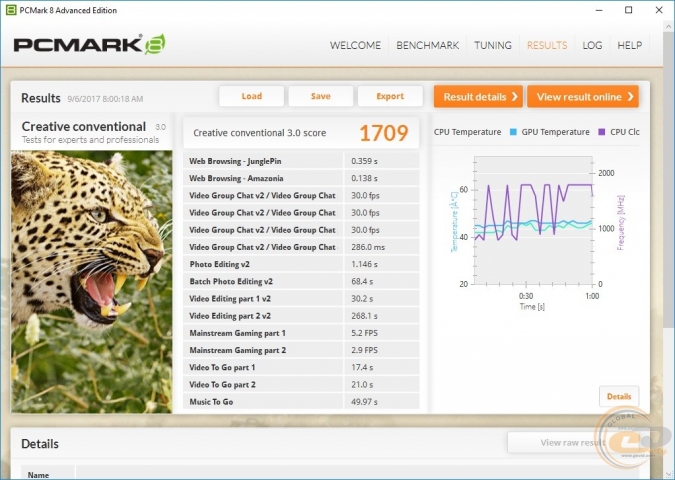Click View result online button
675x480 pixels.
tap(583, 96)
